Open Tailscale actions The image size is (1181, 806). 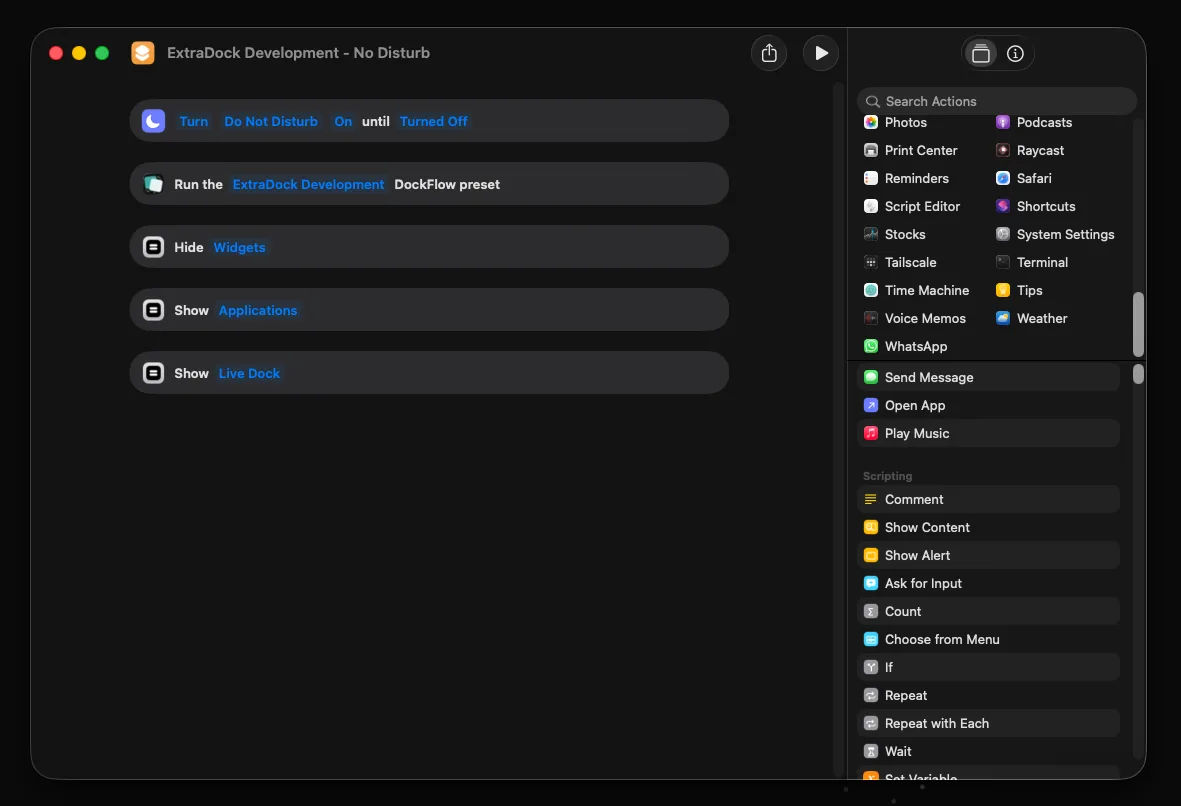tap(900, 262)
